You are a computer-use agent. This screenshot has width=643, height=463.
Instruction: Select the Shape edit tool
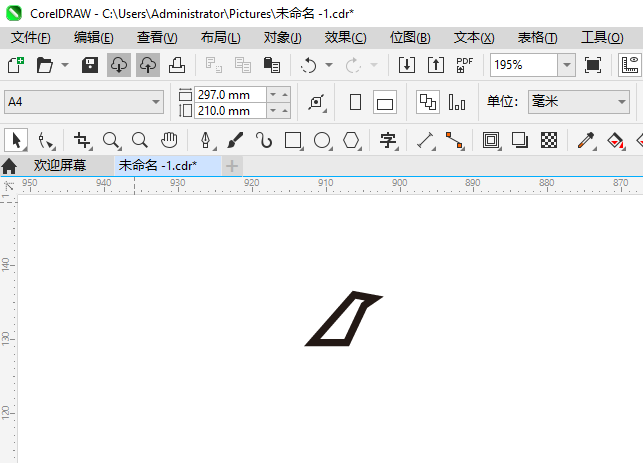point(46,140)
